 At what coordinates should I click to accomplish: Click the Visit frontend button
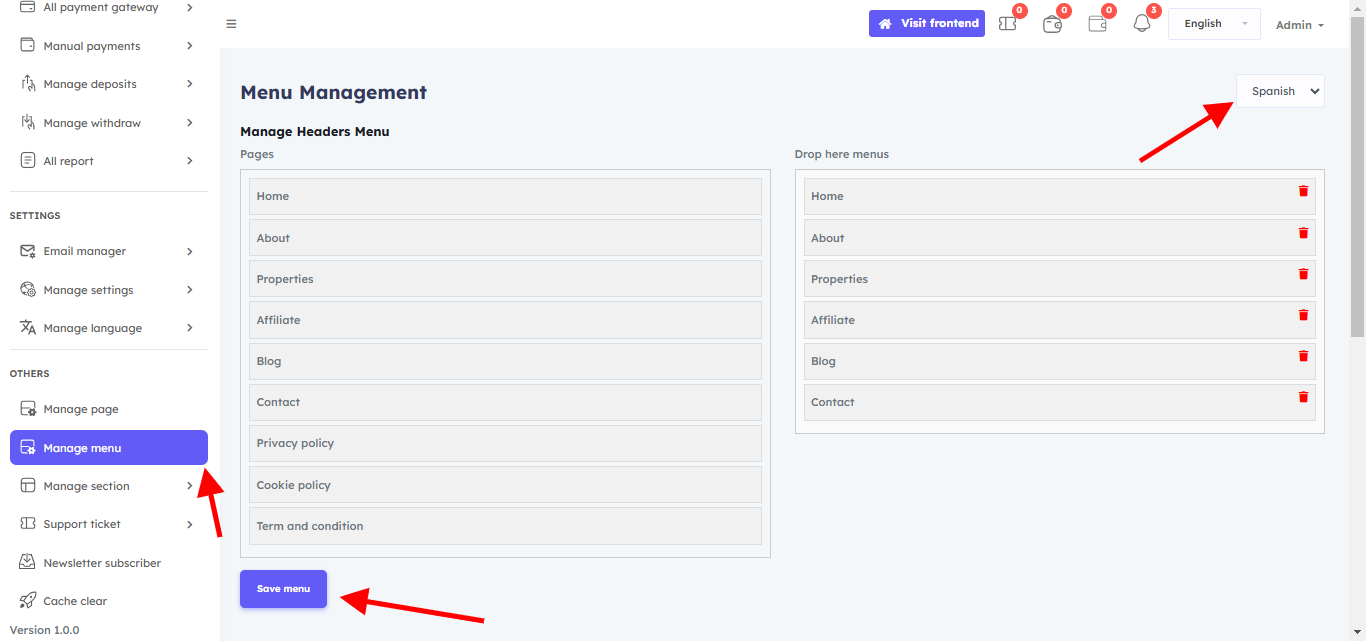tap(926, 24)
